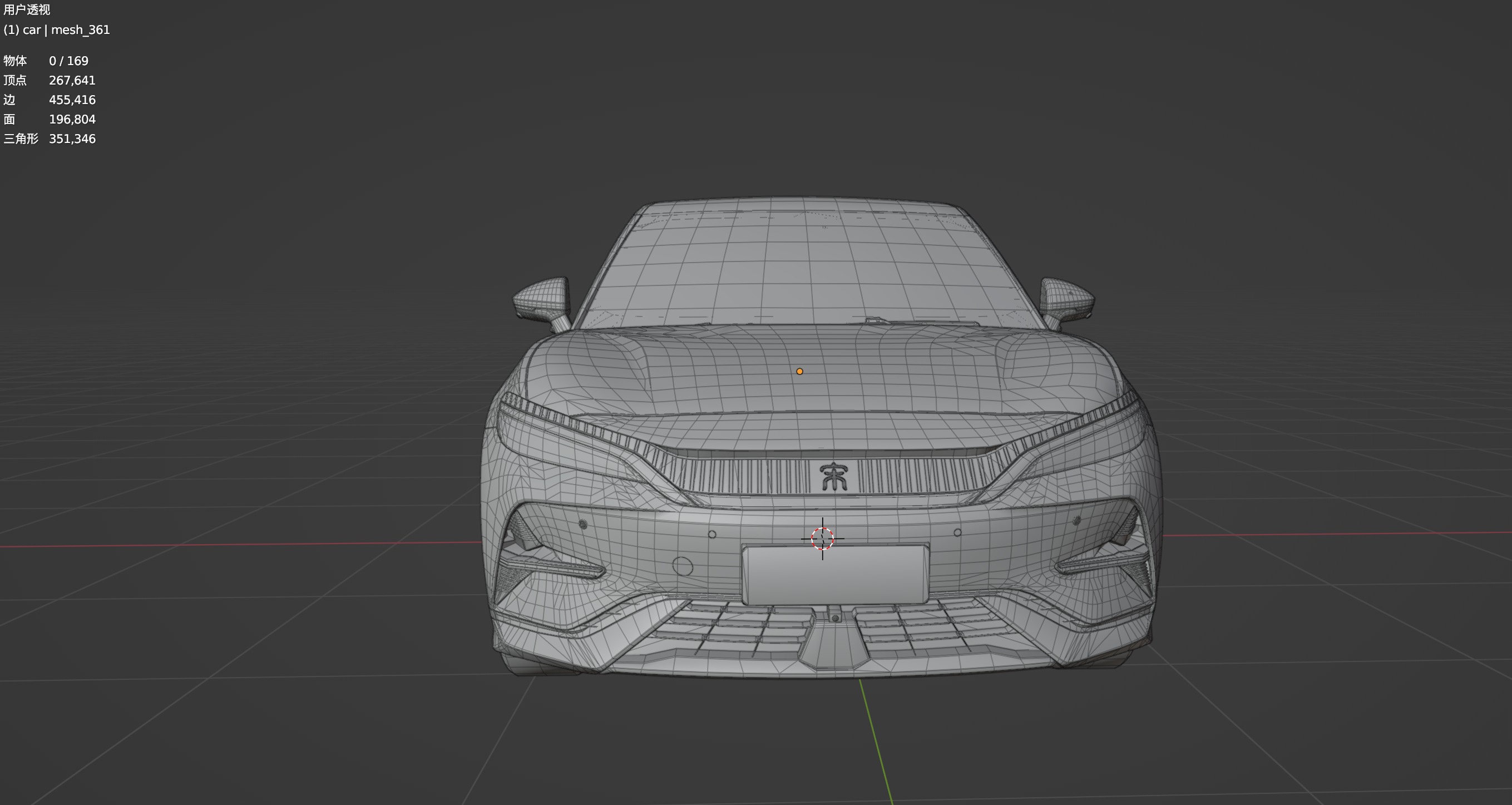Image resolution: width=1512 pixels, height=805 pixels.
Task: Click the orange object origin dot on hood
Action: [x=799, y=371]
